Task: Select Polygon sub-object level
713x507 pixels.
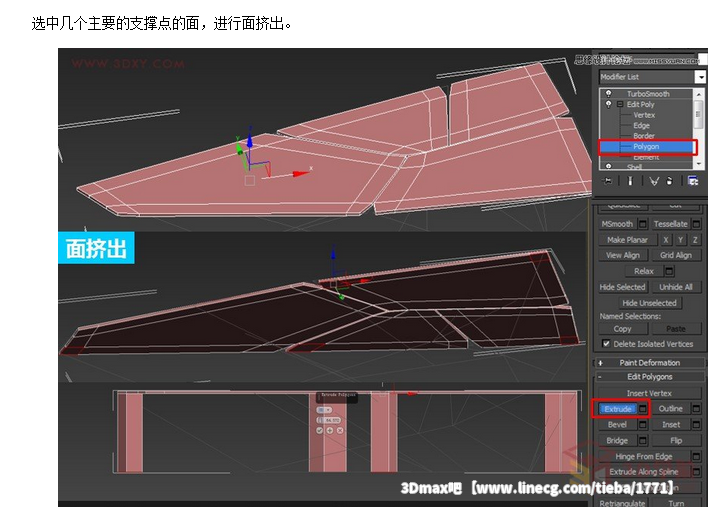Action: [647, 146]
